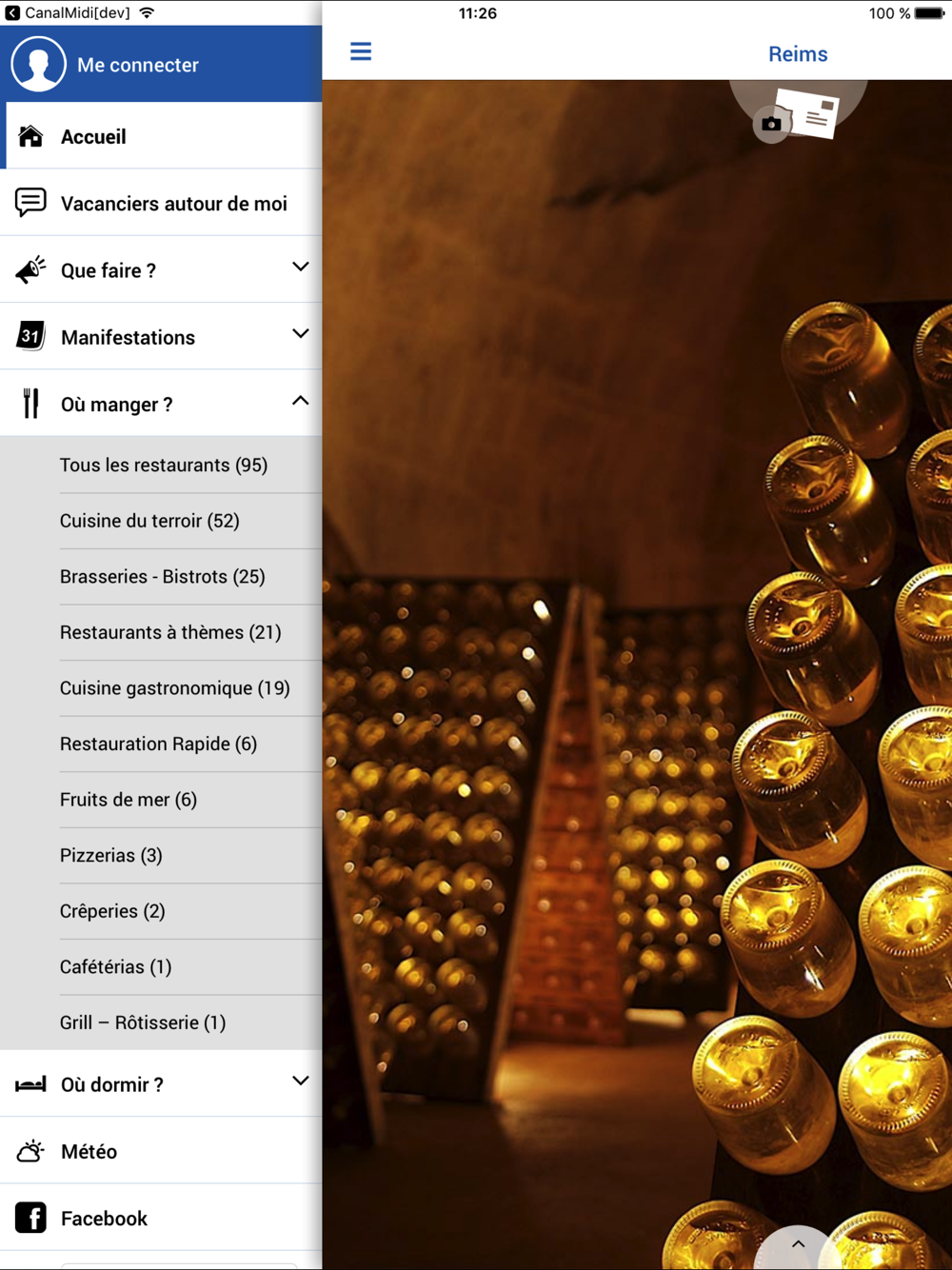Select the Que faire ? menu entry
Viewport: 952px width, 1270px height.
tap(161, 270)
